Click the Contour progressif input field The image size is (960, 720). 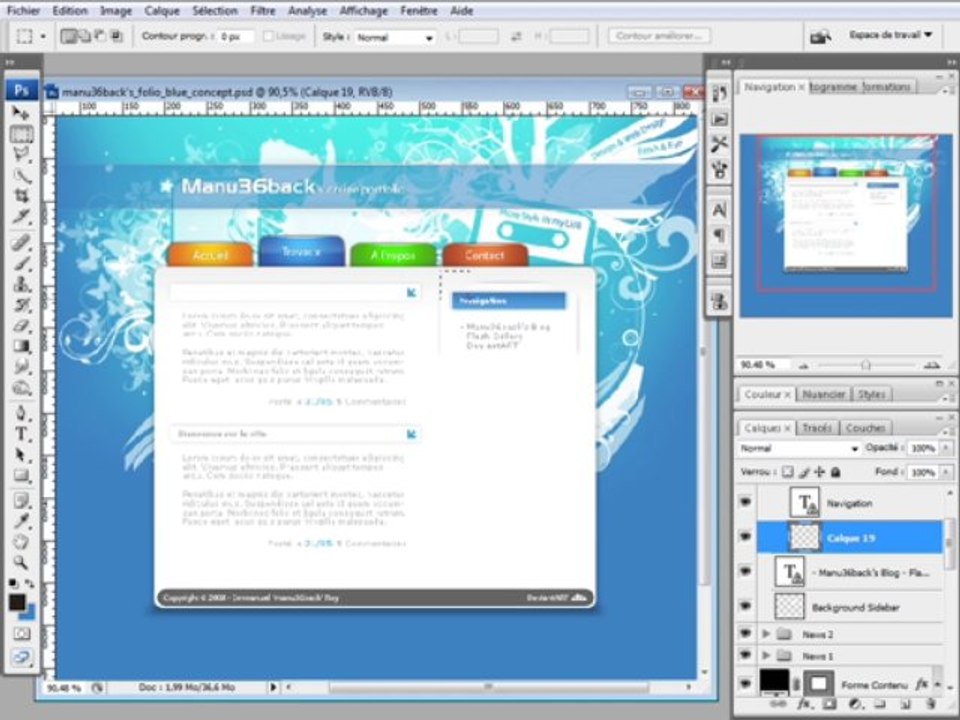point(236,37)
